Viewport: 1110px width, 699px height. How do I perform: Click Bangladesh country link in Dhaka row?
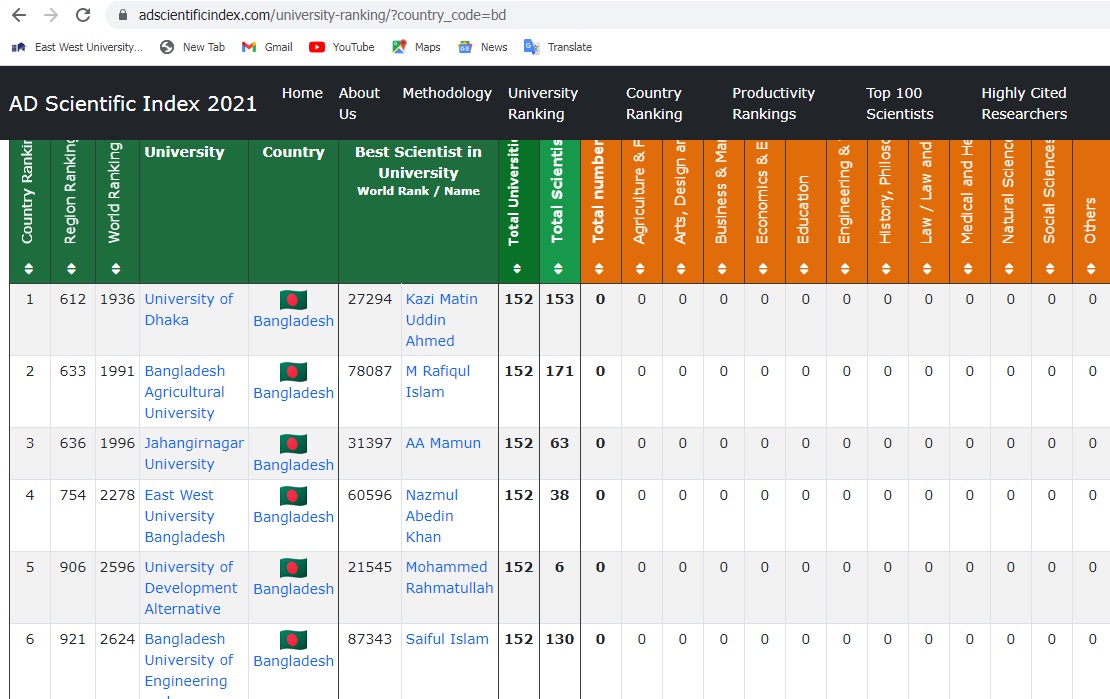294,321
